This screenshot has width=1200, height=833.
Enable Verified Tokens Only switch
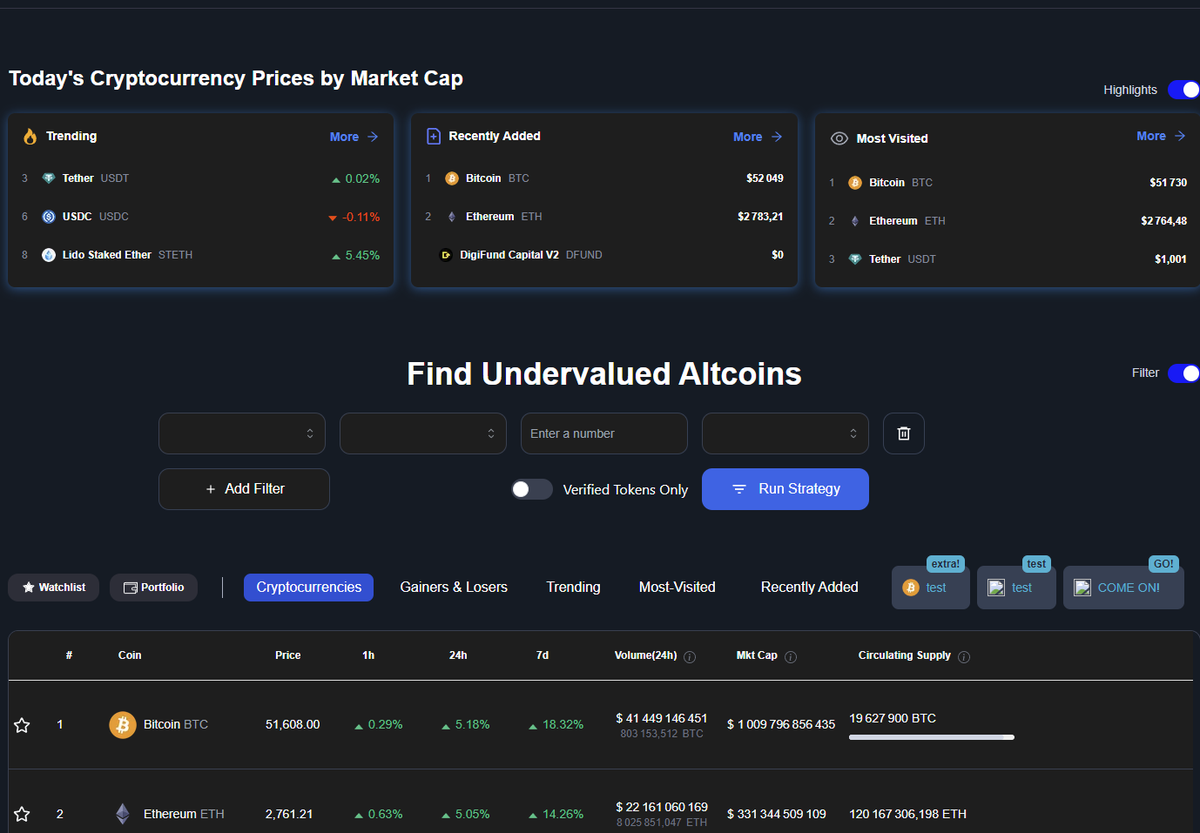point(531,489)
